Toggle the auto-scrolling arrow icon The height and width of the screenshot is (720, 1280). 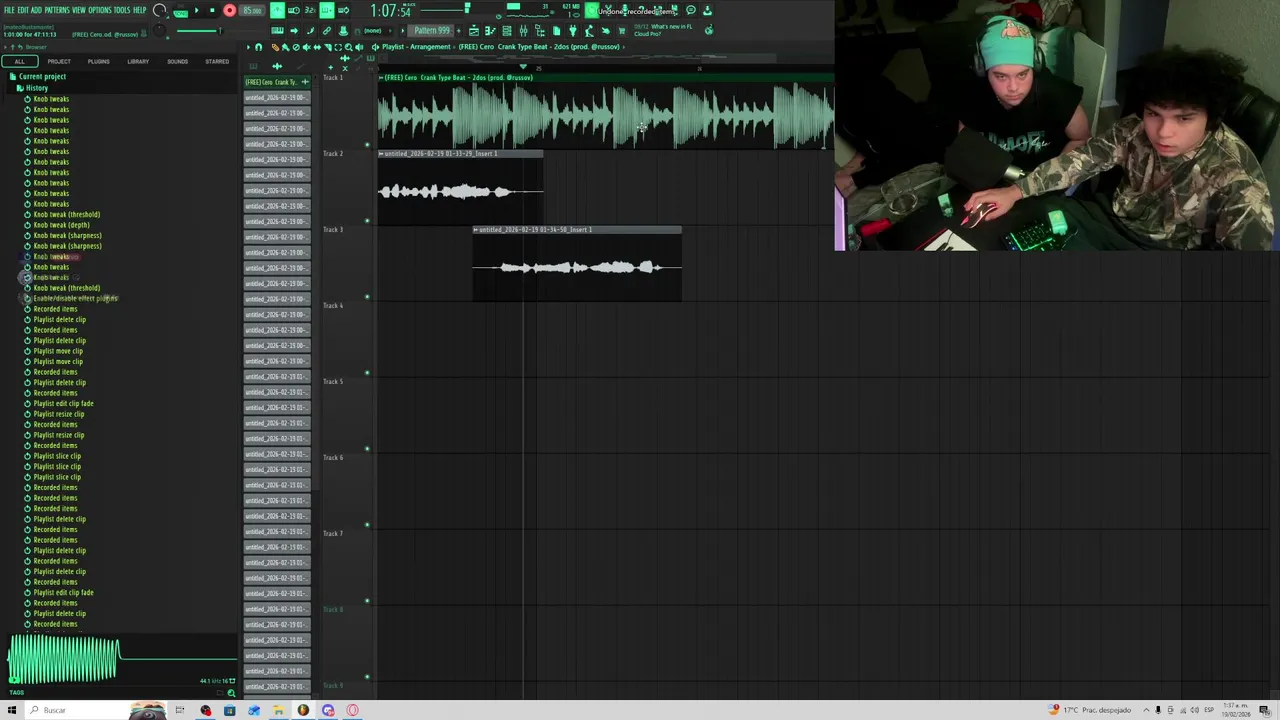click(294, 30)
